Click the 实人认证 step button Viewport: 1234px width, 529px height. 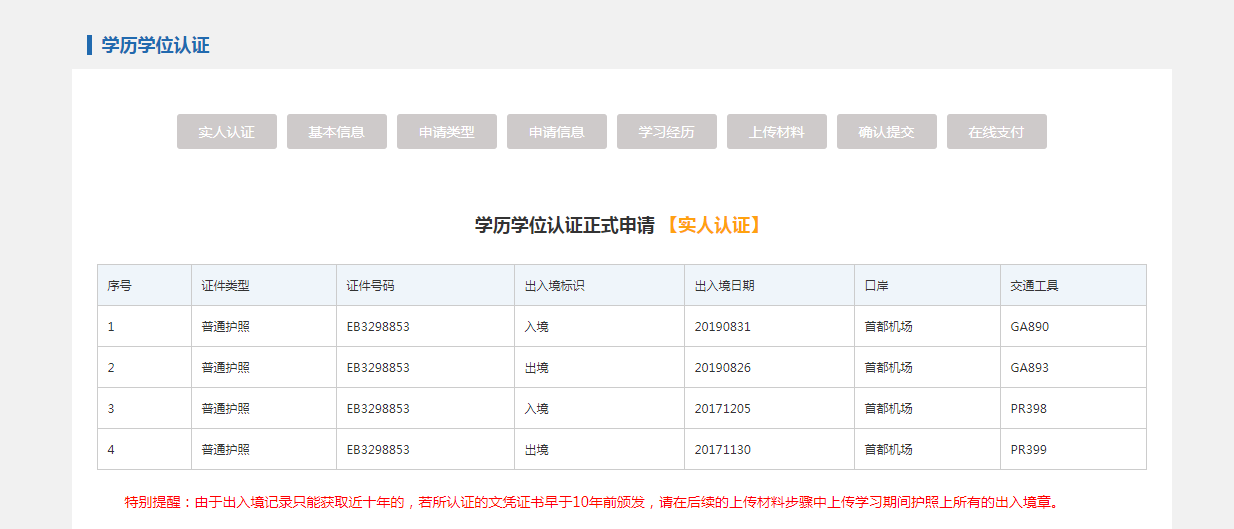tap(226, 132)
